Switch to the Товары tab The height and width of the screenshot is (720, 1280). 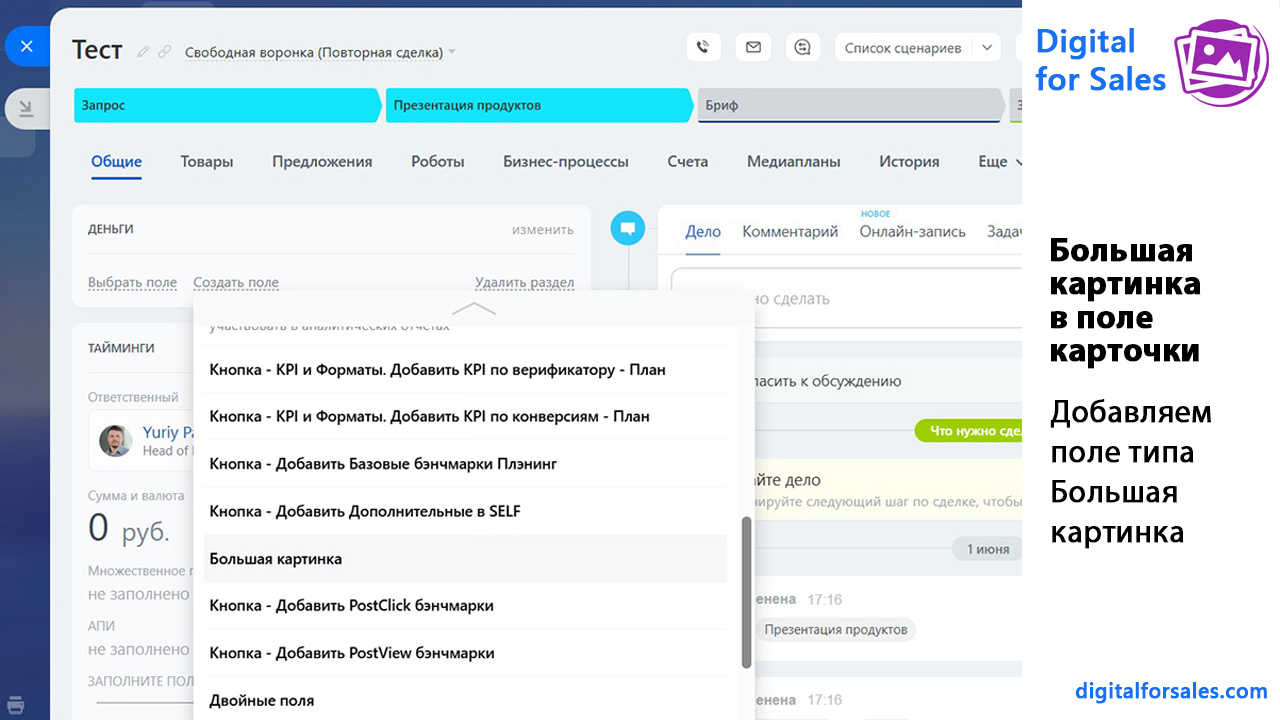pyautogui.click(x=207, y=162)
